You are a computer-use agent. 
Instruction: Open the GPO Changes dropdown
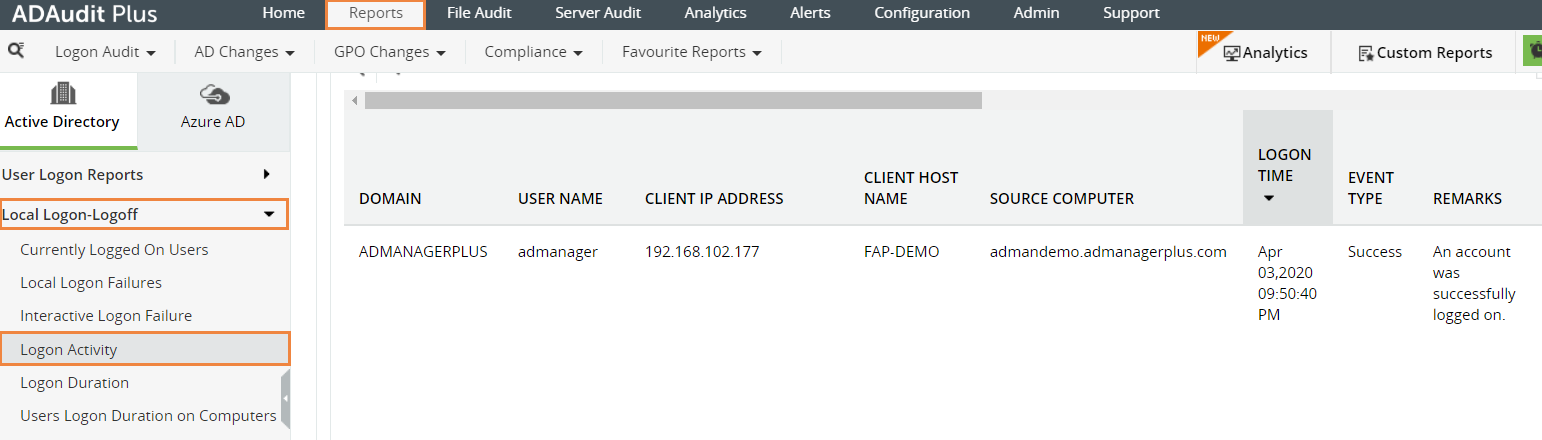coord(390,52)
